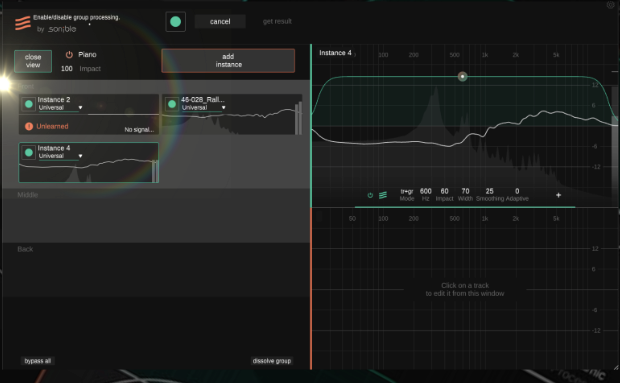Open the 46-028_Rall Universal profile dropdown
Screen dimensions: 620x383
(203, 108)
